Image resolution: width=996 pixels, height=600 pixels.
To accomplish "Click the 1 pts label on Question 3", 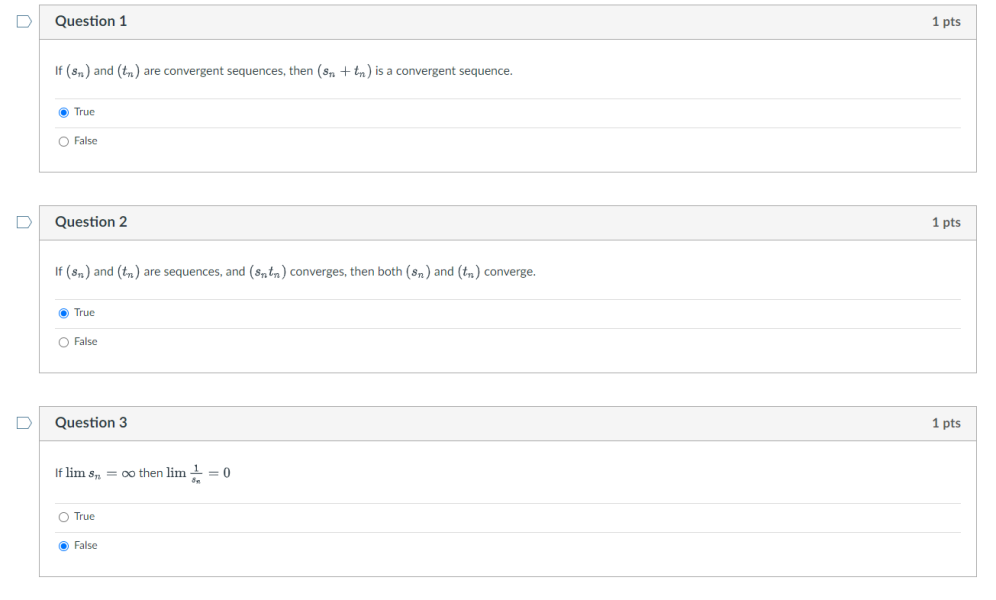I will [946, 422].
